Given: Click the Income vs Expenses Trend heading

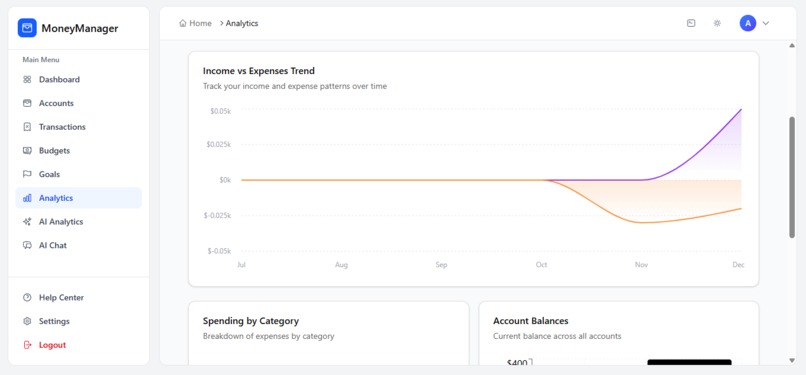Looking at the screenshot, I should pyautogui.click(x=259, y=71).
